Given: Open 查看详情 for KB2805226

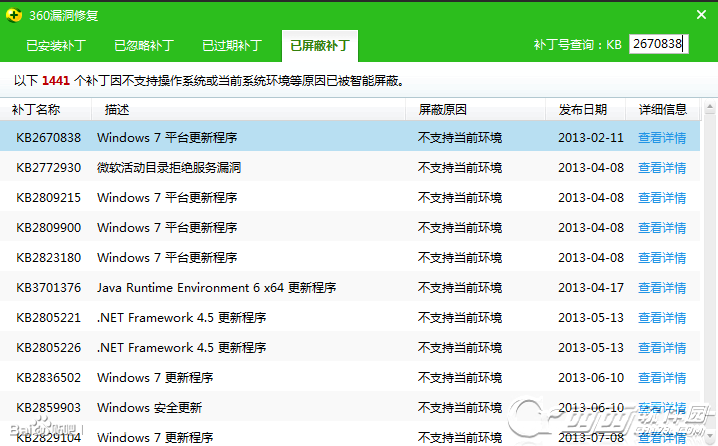Looking at the screenshot, I should 662,348.
